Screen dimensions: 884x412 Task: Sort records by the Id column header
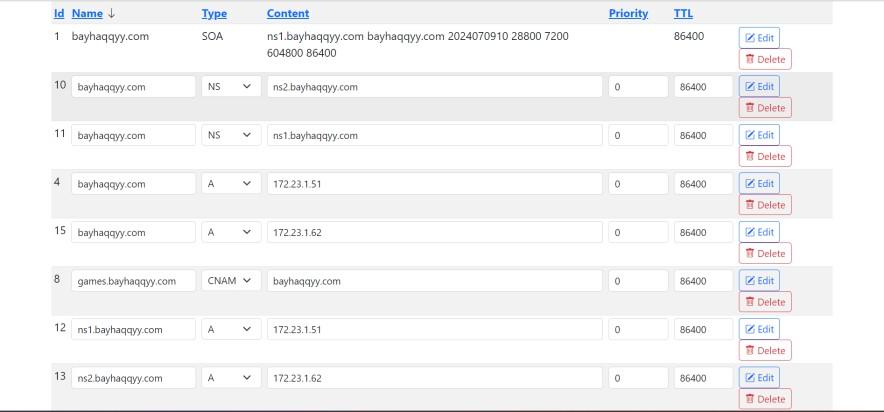[x=59, y=14]
